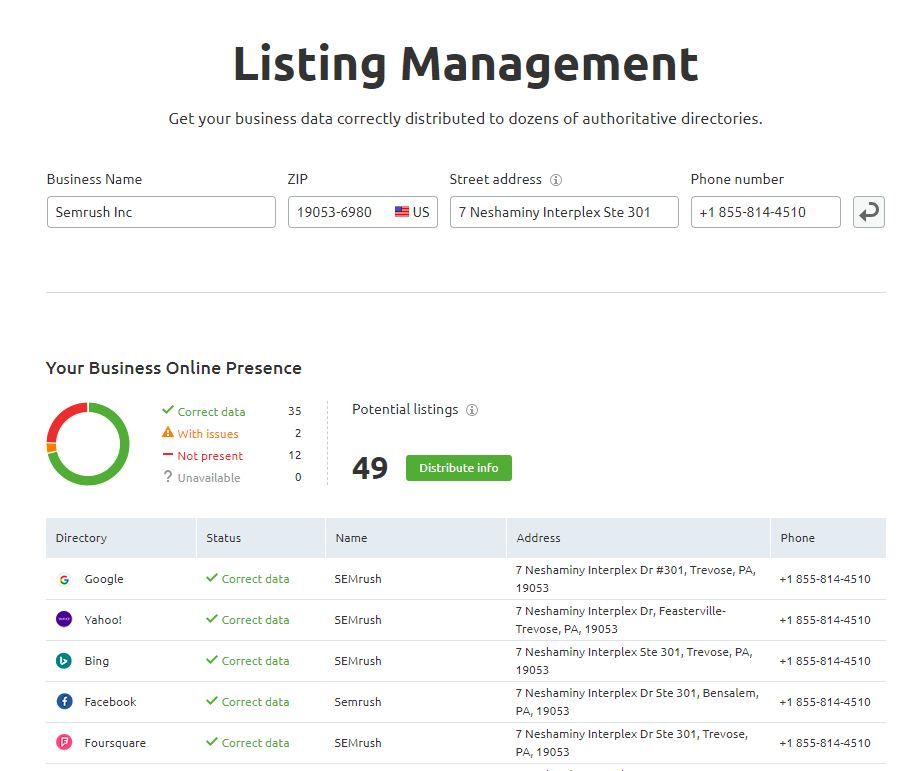Click the Google row address text
The width and height of the screenshot is (901, 771).
(x=636, y=579)
